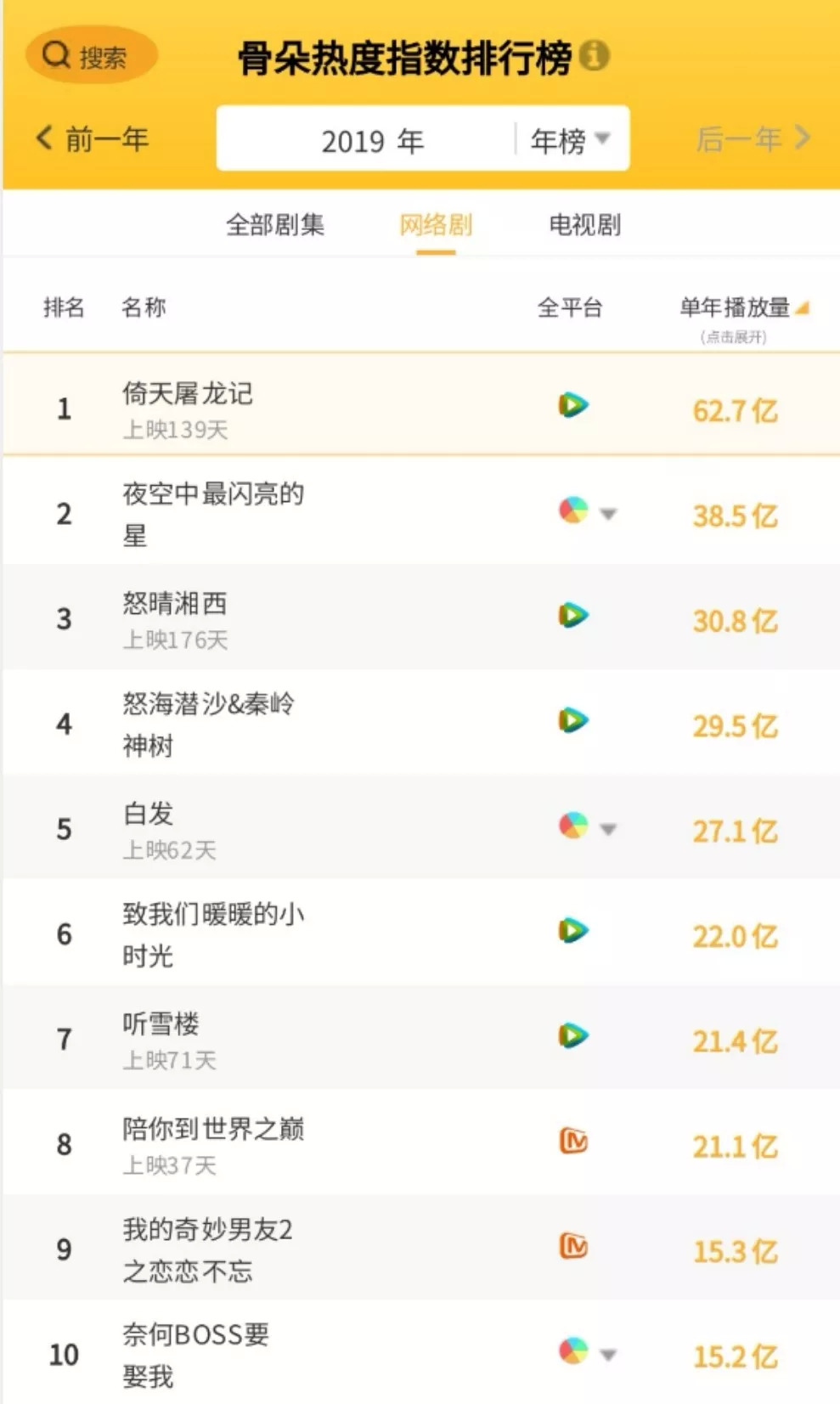Screen dimensions: 840x1404
Task: Click the multi-platform pie icon for 白发
Action: [x=573, y=825]
